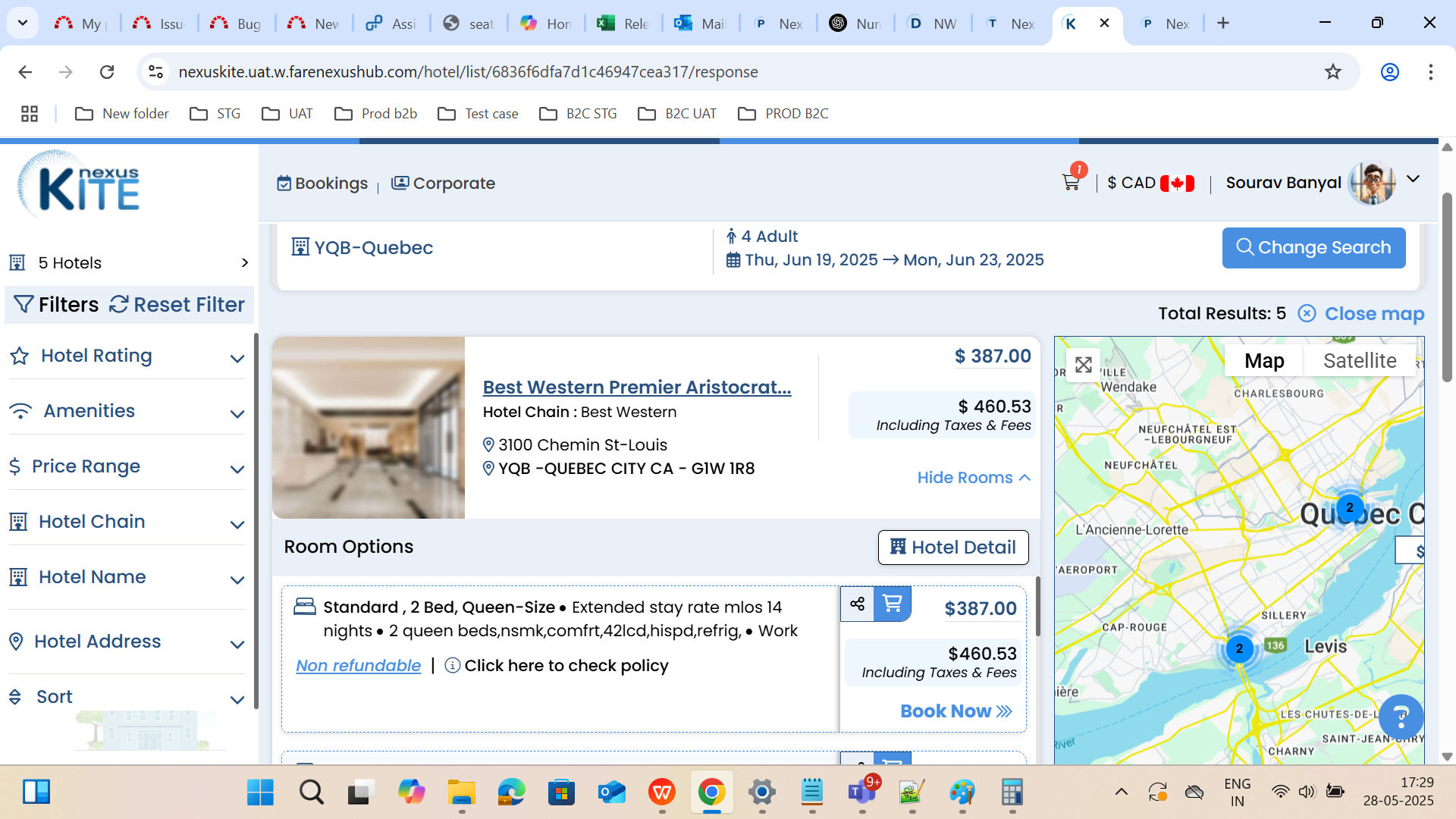The image size is (1456, 819).
Task: Open the user account dropdown arrow
Action: click(x=1413, y=180)
